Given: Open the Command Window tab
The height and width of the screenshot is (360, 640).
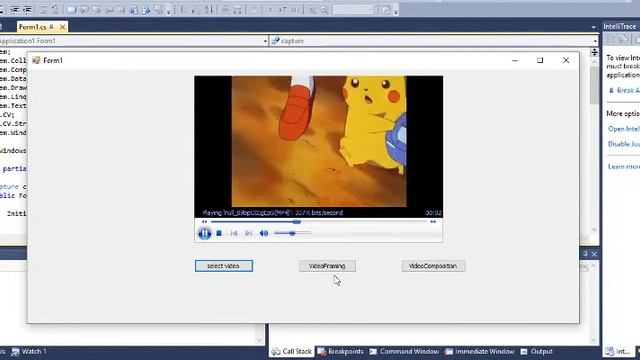Looking at the screenshot, I should coord(404,351).
